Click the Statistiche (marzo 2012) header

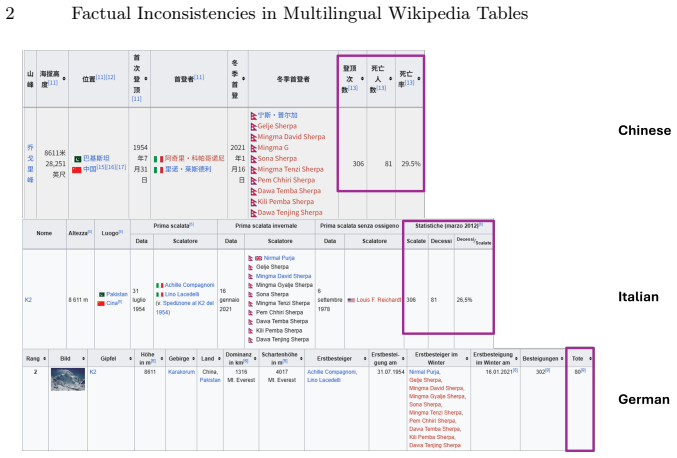tap(449, 226)
